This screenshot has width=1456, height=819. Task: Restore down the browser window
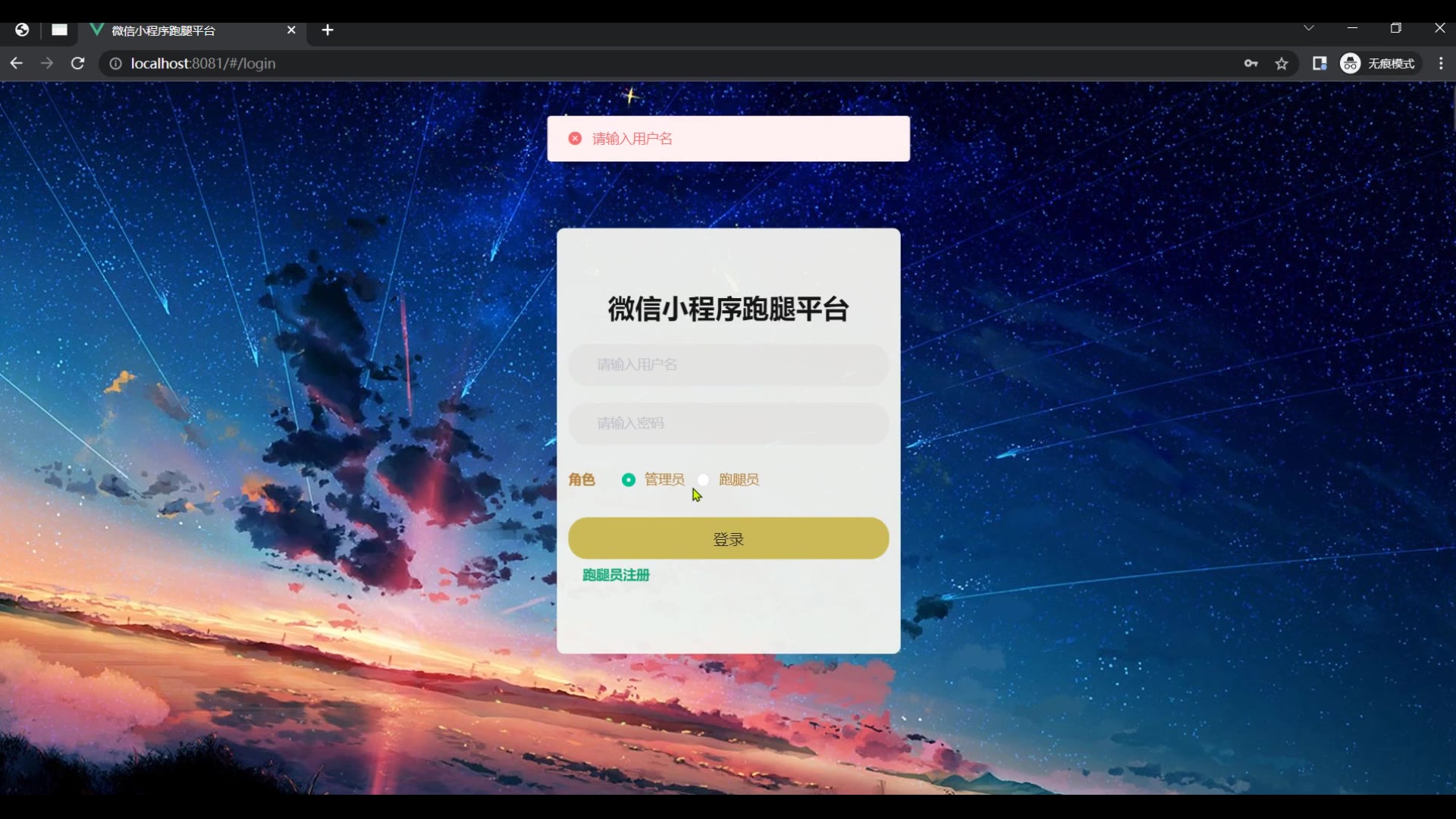point(1396,28)
